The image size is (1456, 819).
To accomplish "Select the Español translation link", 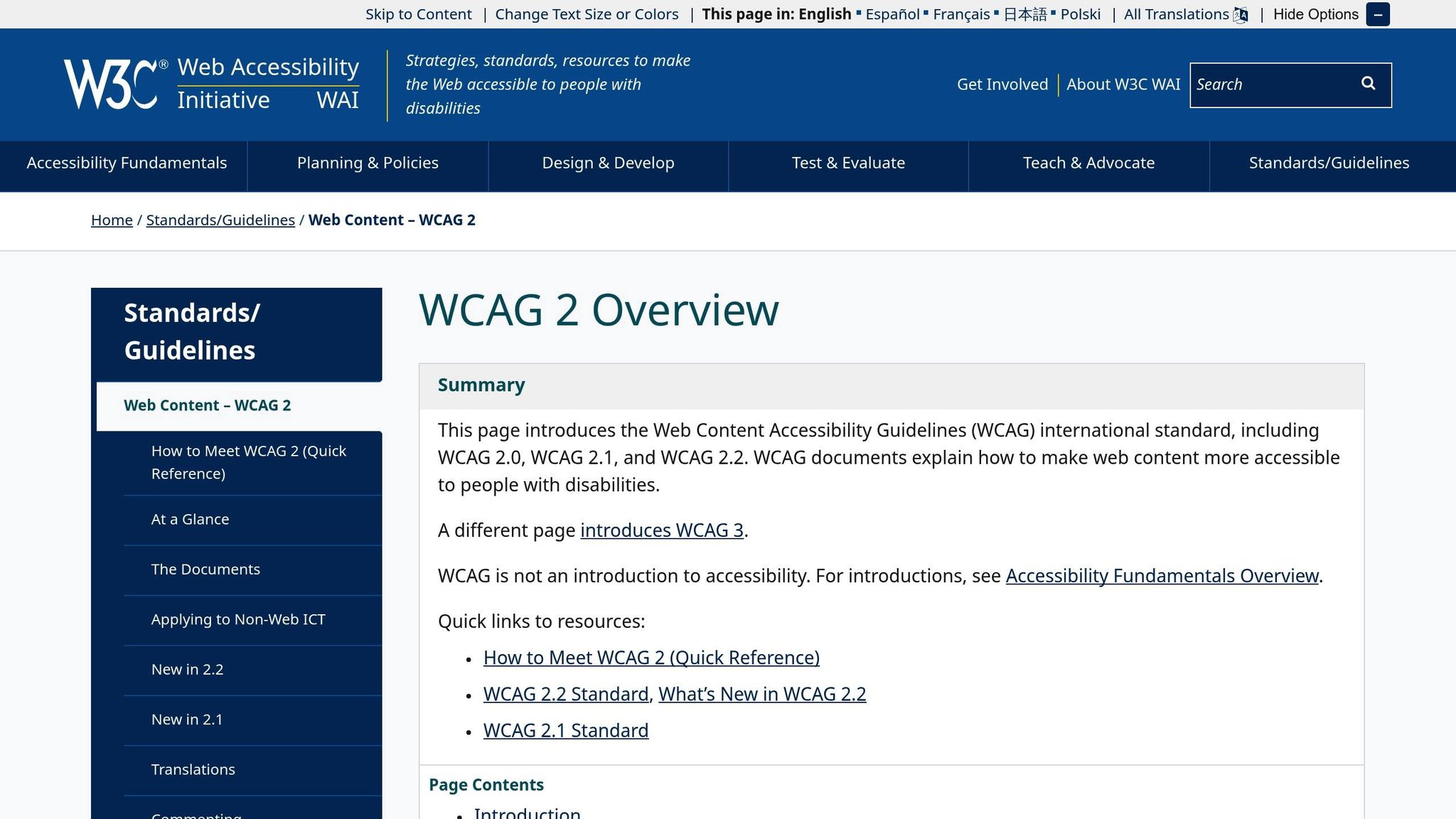I will click(x=892, y=14).
